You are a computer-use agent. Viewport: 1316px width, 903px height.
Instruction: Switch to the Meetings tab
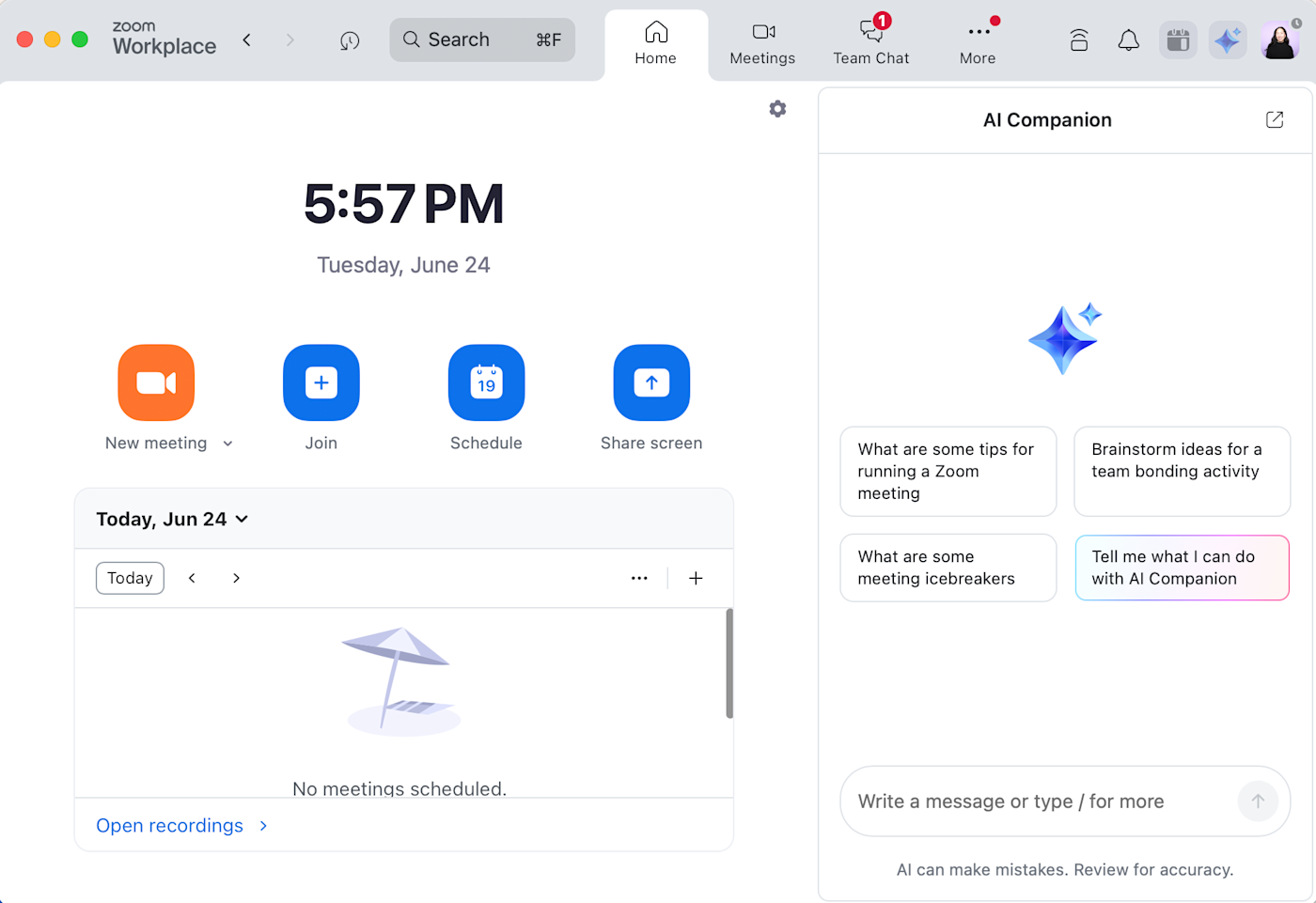coord(762,44)
